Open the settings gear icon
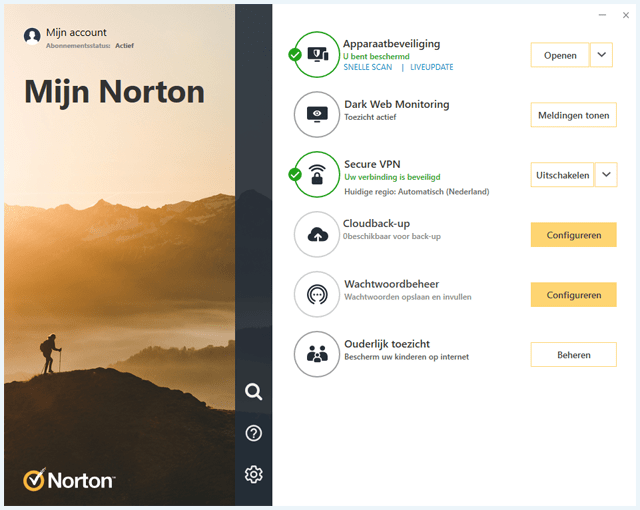The height and width of the screenshot is (510, 640). [x=253, y=475]
